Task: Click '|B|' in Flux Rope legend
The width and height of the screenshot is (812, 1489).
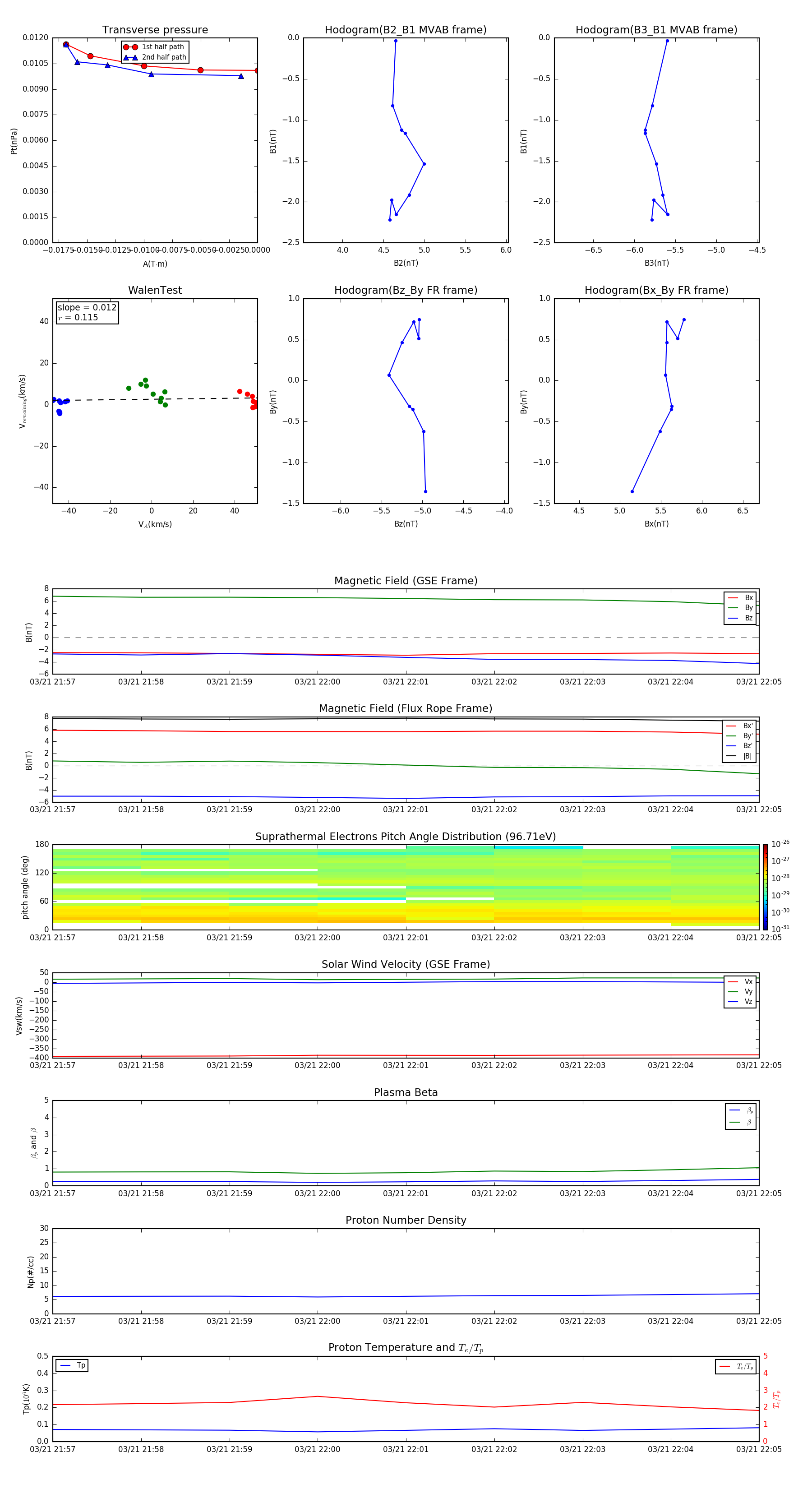Action: (740, 756)
